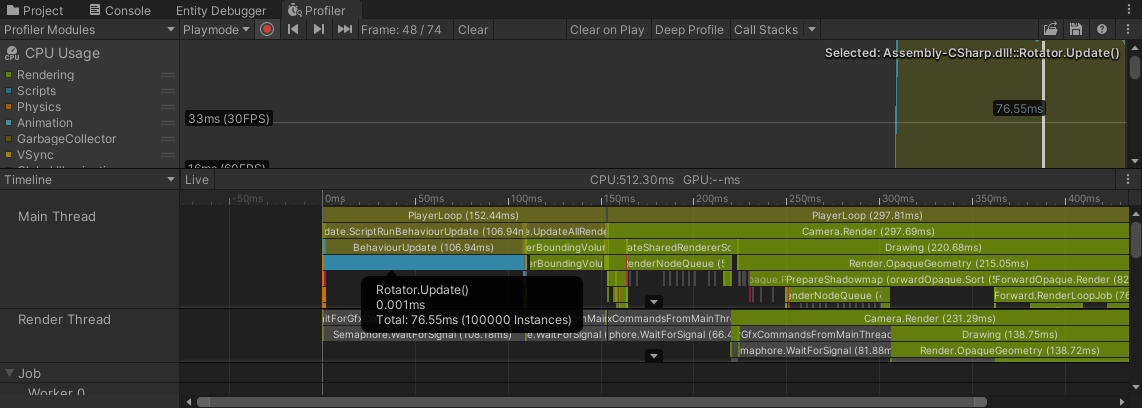
Task: Switch to the Project tab
Action: click(35, 10)
